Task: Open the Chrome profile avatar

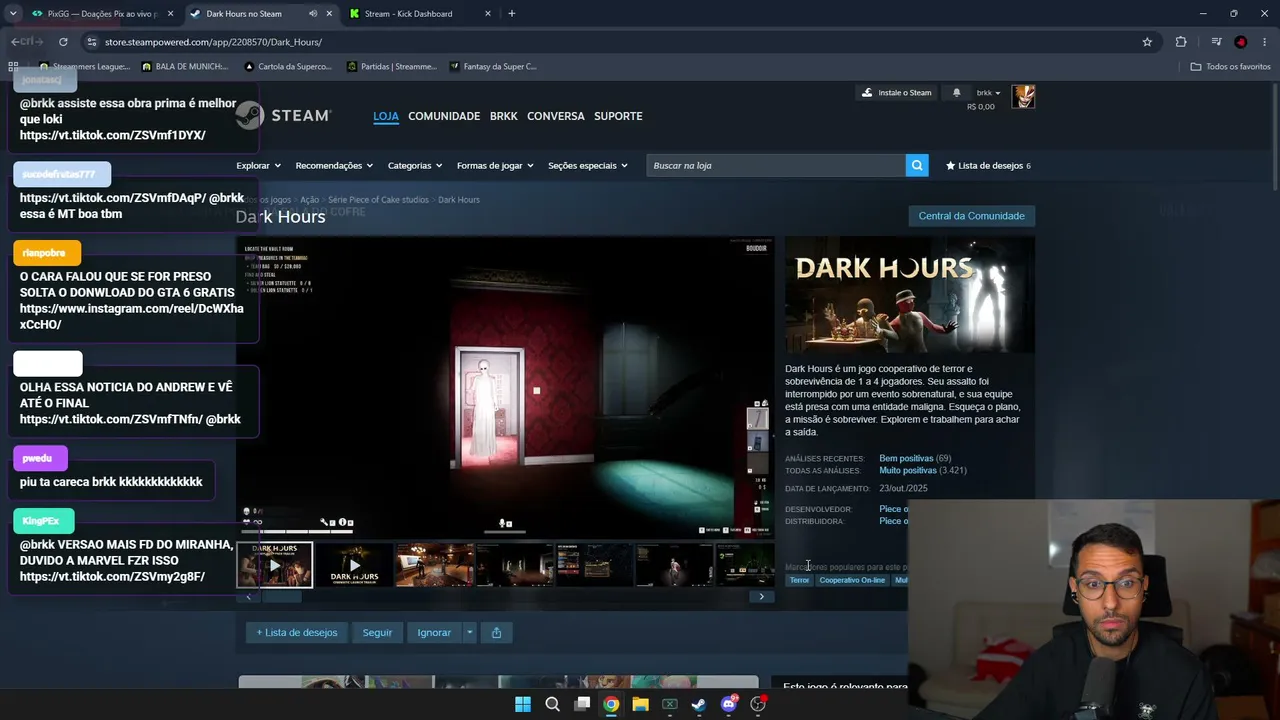Action: tap(1241, 42)
